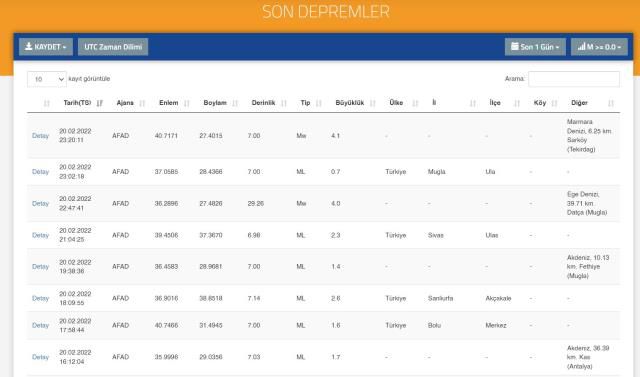Sort the table by the Tip column

point(311,103)
